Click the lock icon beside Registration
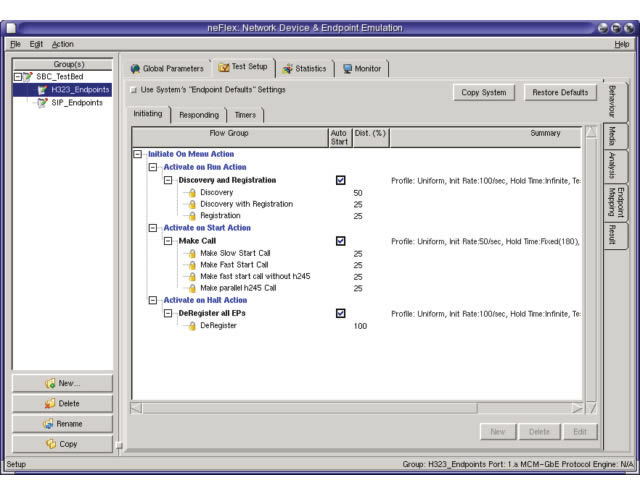640x496 pixels. [192, 216]
